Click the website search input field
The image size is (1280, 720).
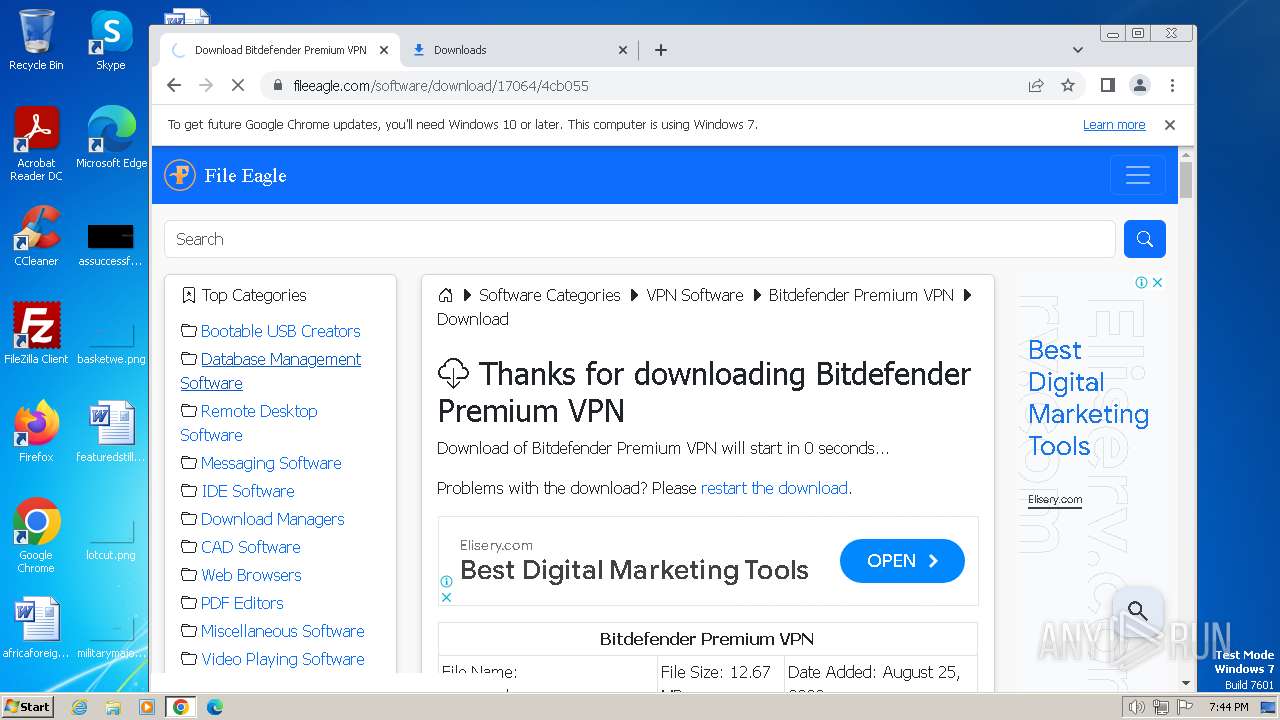pyautogui.click(x=640, y=239)
